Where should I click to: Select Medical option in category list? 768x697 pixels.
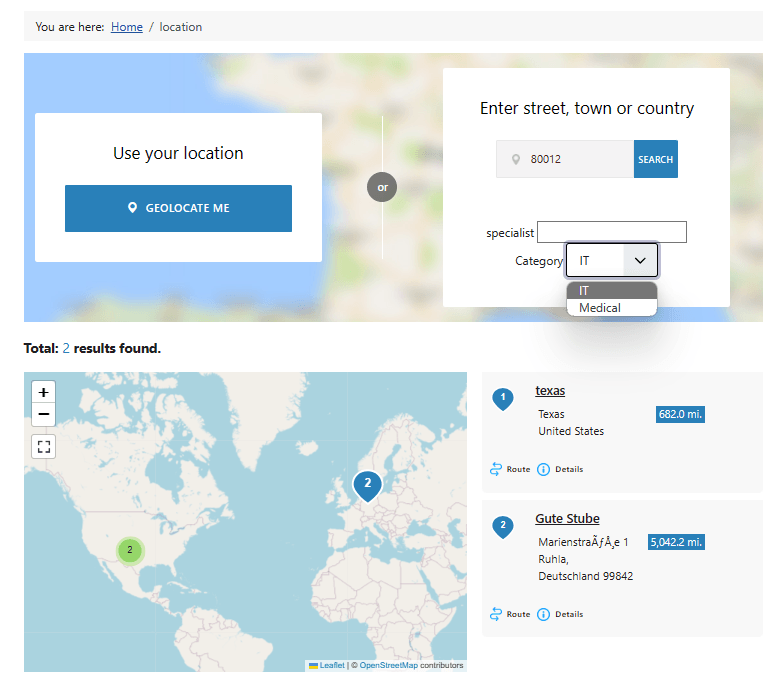[x=611, y=308]
